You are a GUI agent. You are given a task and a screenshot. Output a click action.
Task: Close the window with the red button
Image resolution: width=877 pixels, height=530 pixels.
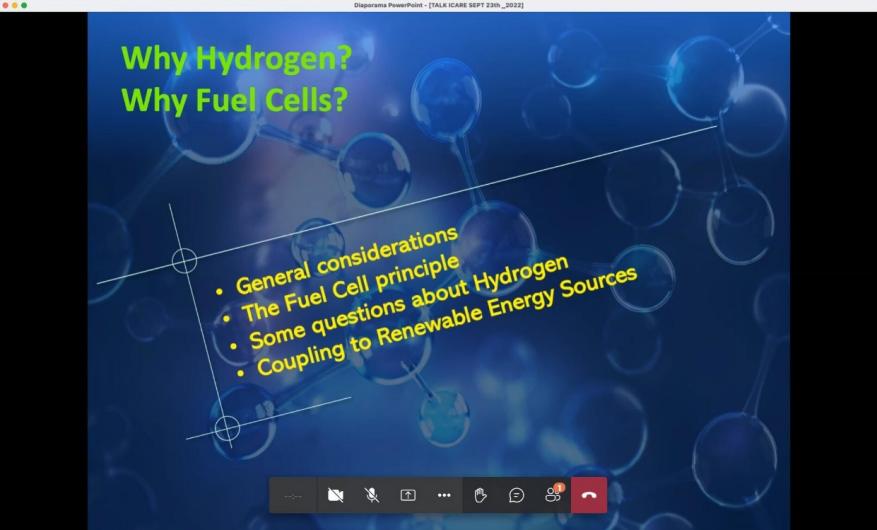[x=5, y=5]
